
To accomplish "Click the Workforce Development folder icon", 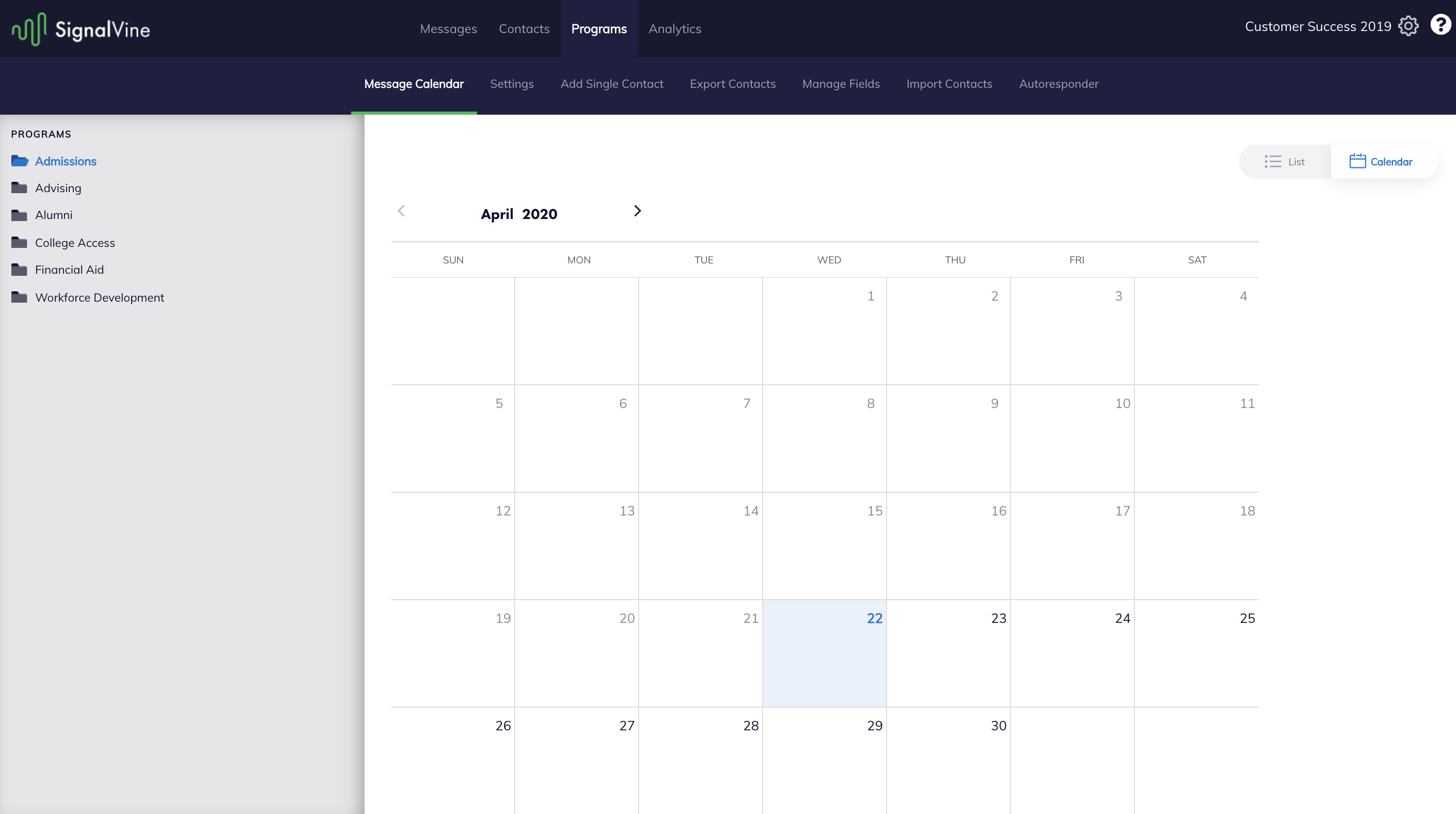I will tap(19, 298).
